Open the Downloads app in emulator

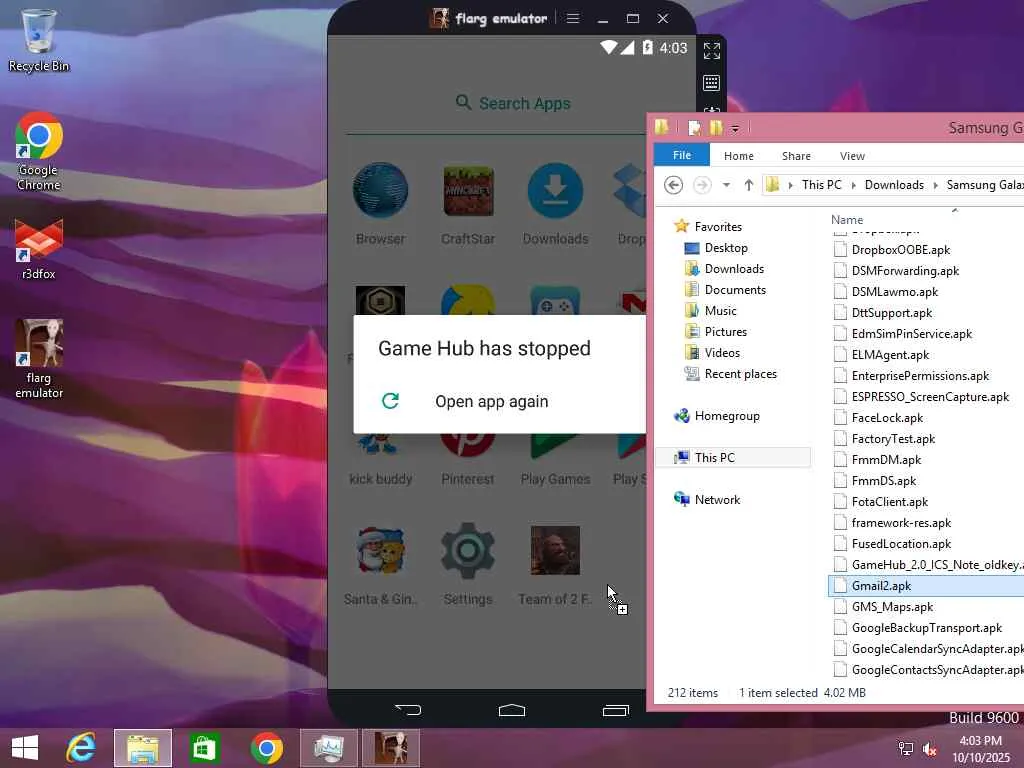[555, 204]
